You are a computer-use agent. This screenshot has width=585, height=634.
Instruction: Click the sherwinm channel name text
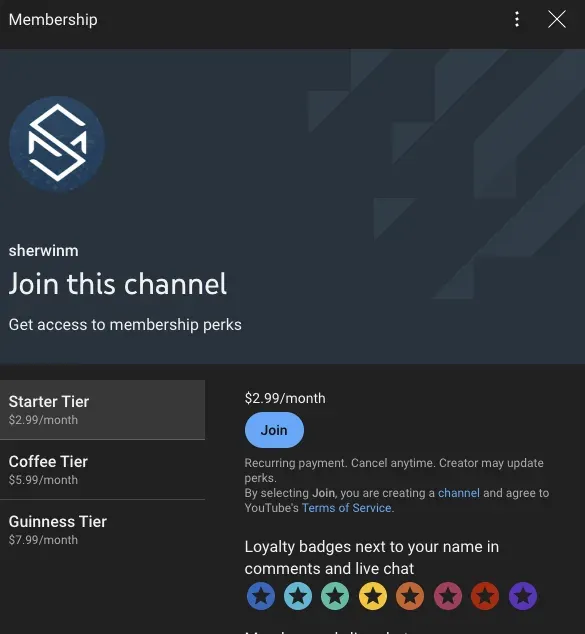(44, 251)
